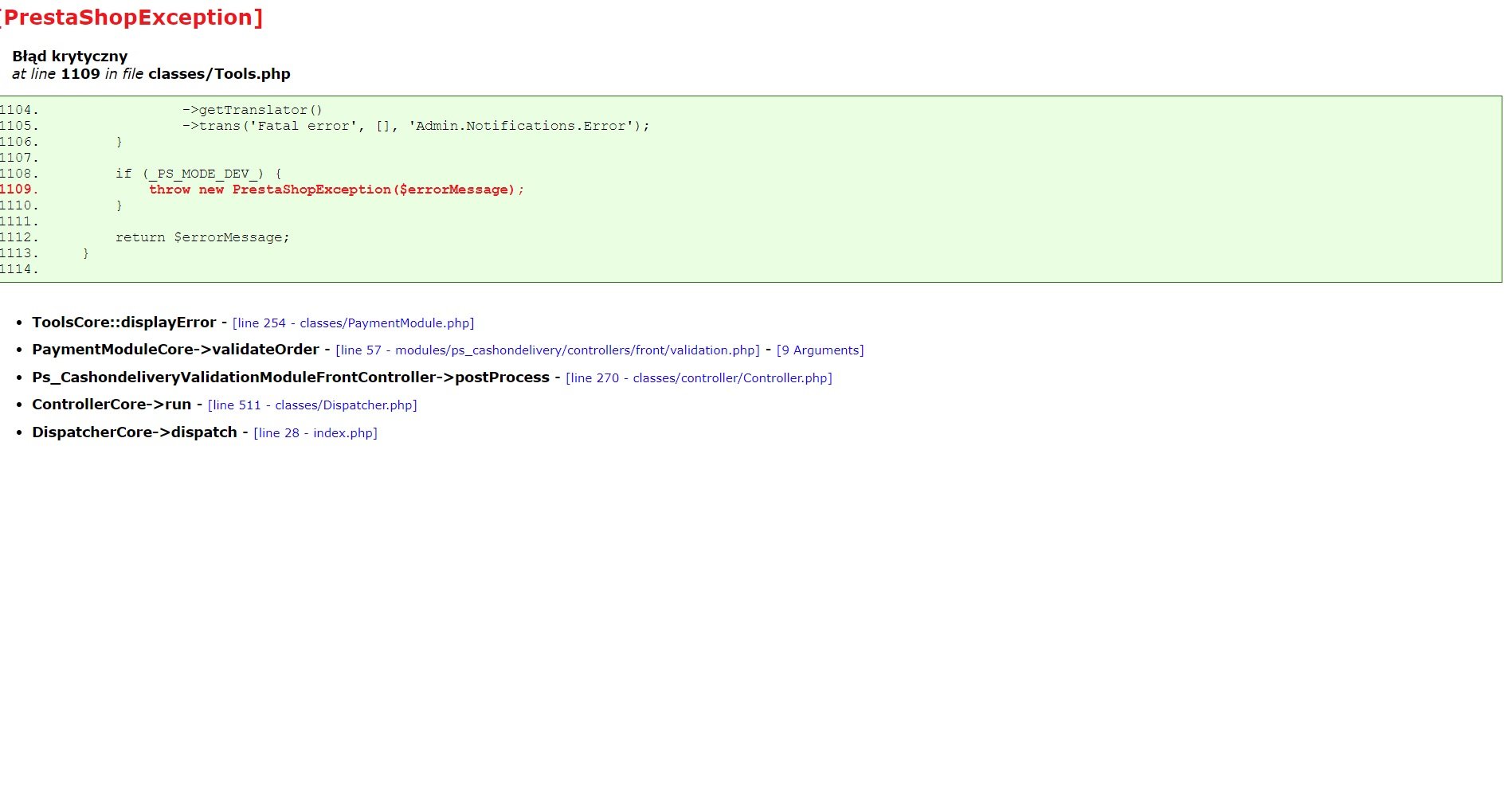1512x790 pixels.
Task: Click the ToolsCore::displayError stack entry
Action: click(124, 323)
